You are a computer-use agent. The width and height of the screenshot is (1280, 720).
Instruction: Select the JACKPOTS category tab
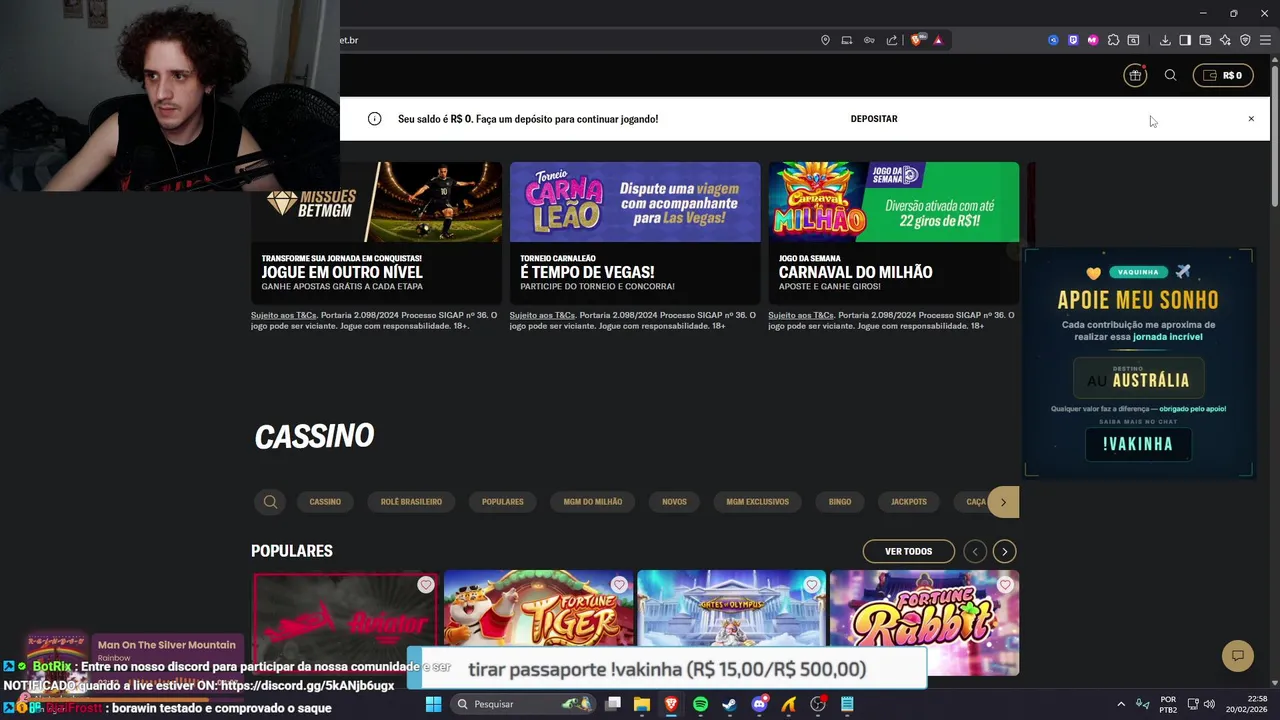(909, 502)
